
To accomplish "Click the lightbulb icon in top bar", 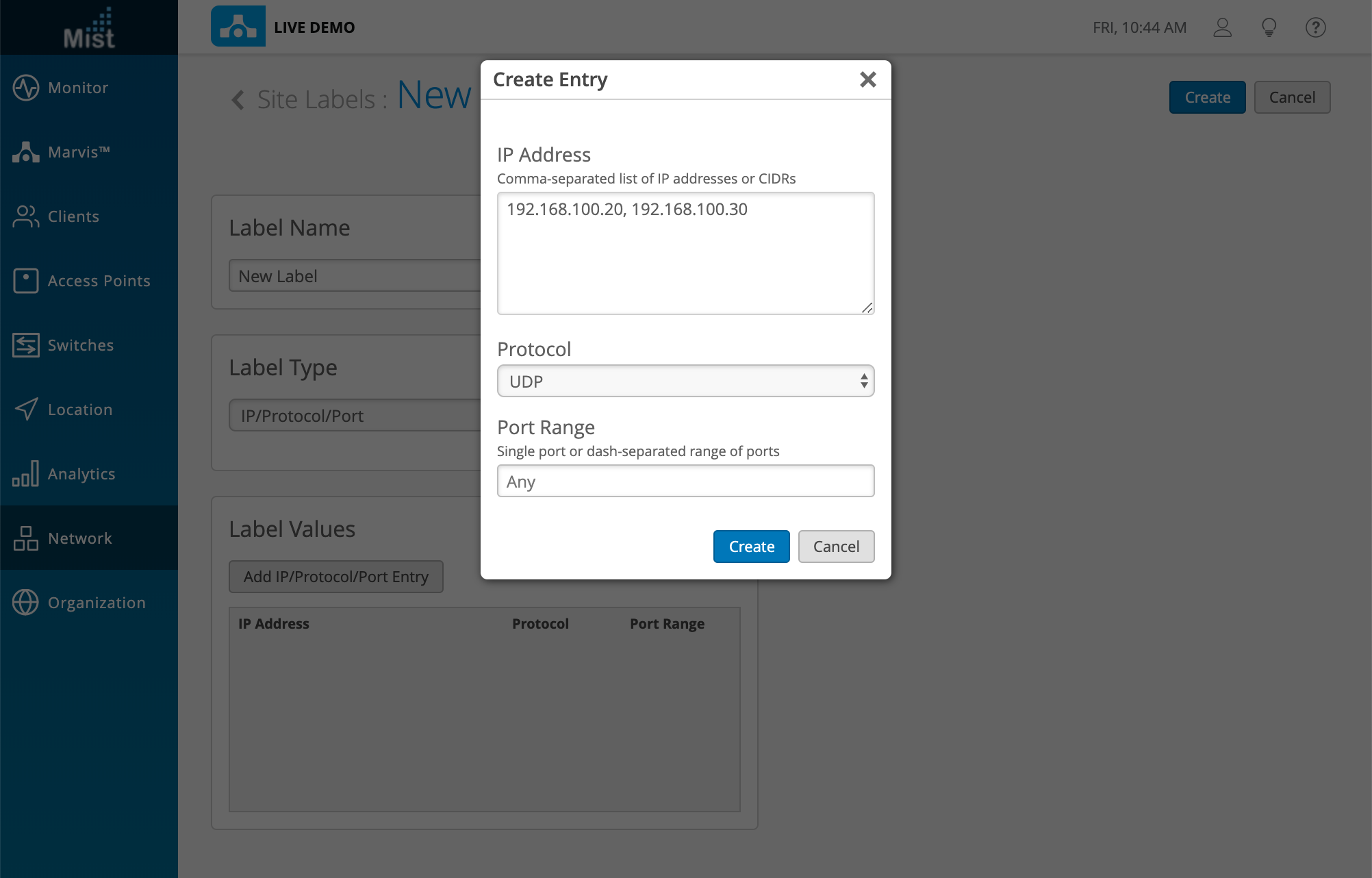I will 1269,27.
